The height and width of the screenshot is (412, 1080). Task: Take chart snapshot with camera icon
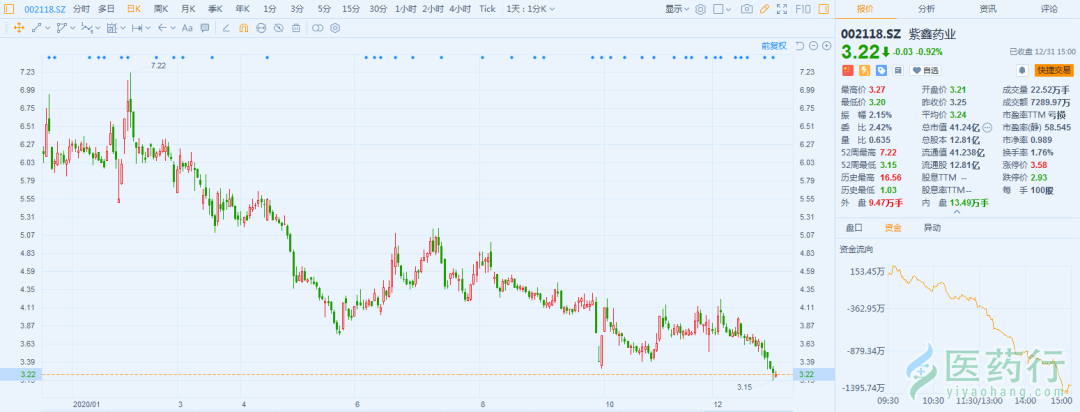pos(747,9)
